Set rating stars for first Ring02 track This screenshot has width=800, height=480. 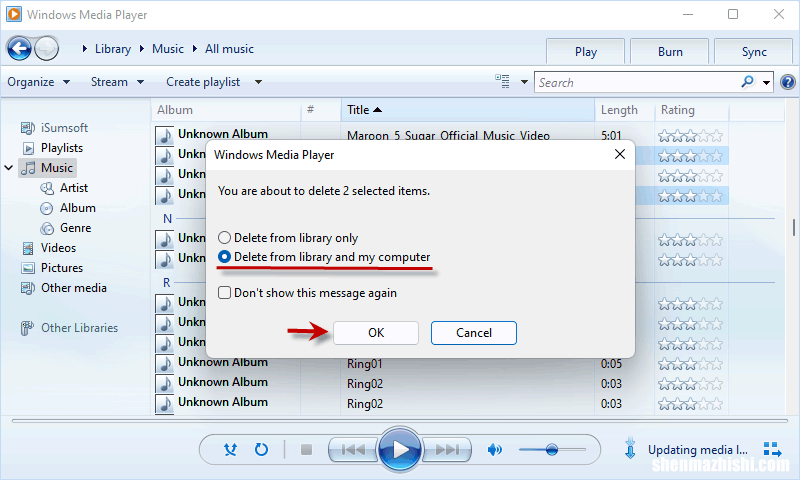(690, 384)
